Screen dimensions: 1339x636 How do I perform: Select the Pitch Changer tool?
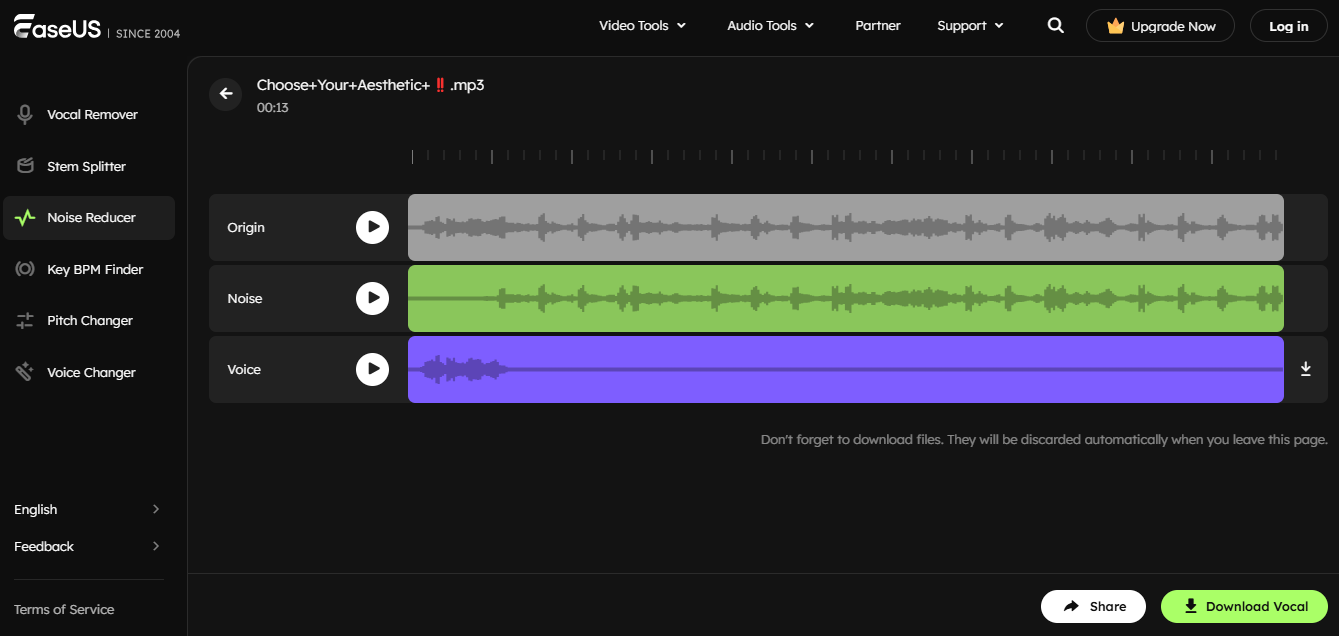click(x=90, y=320)
